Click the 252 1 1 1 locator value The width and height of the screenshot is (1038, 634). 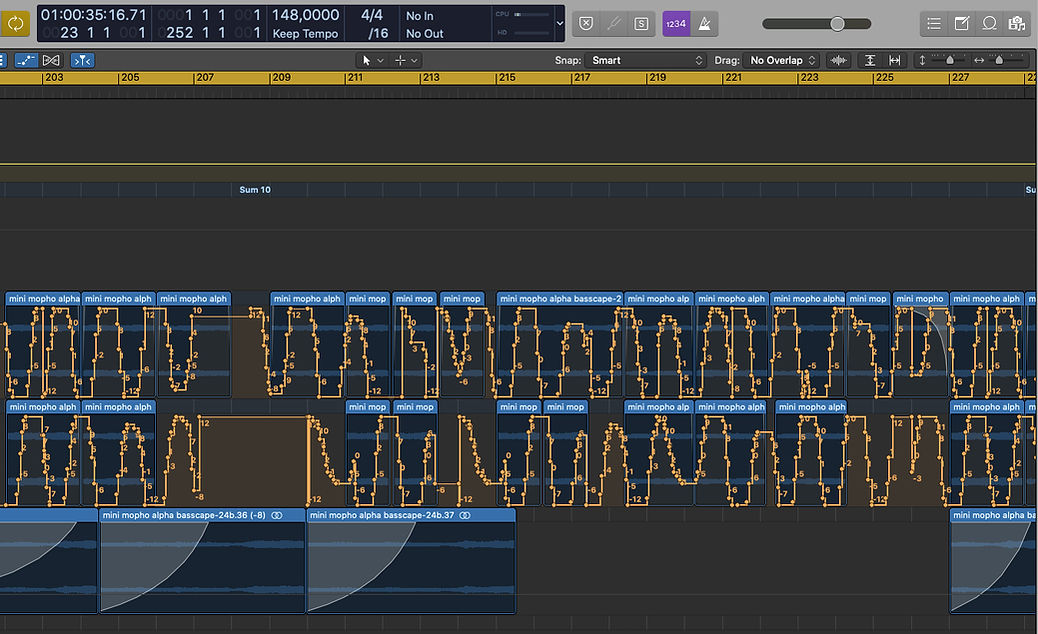[x=211, y=32]
